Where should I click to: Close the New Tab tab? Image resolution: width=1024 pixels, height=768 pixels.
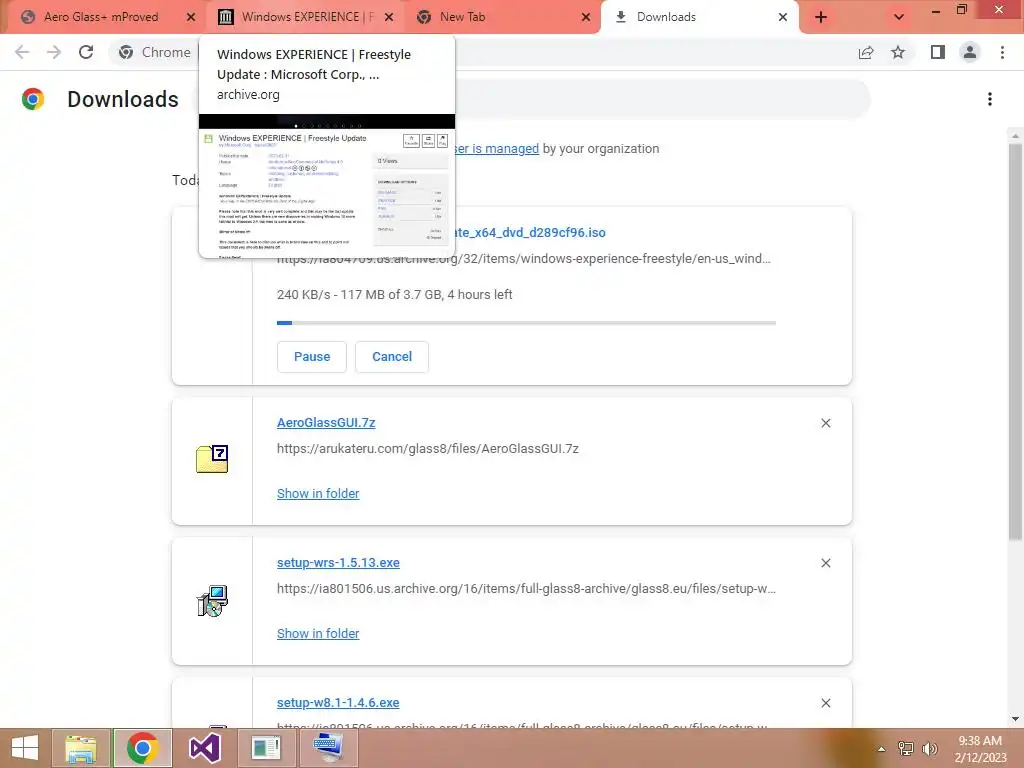586,17
